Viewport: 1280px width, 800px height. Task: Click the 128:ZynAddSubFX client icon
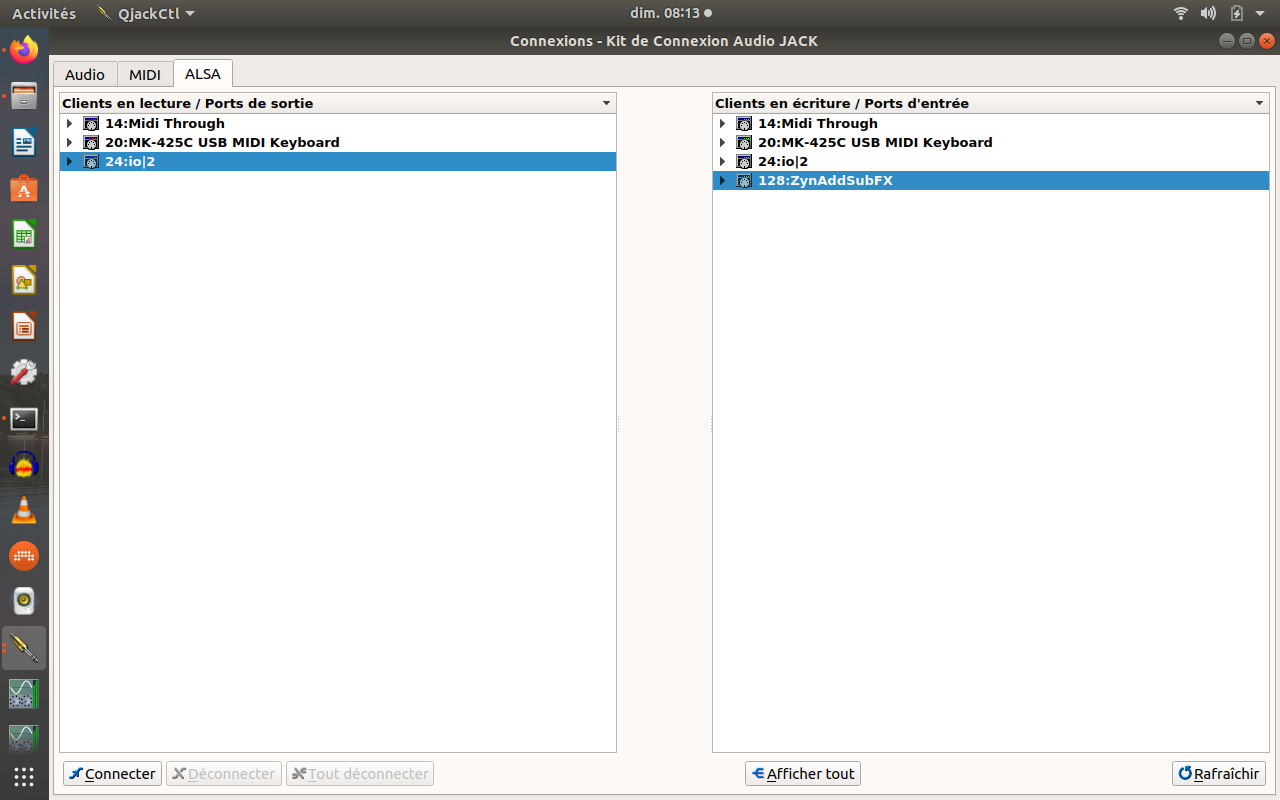point(744,181)
